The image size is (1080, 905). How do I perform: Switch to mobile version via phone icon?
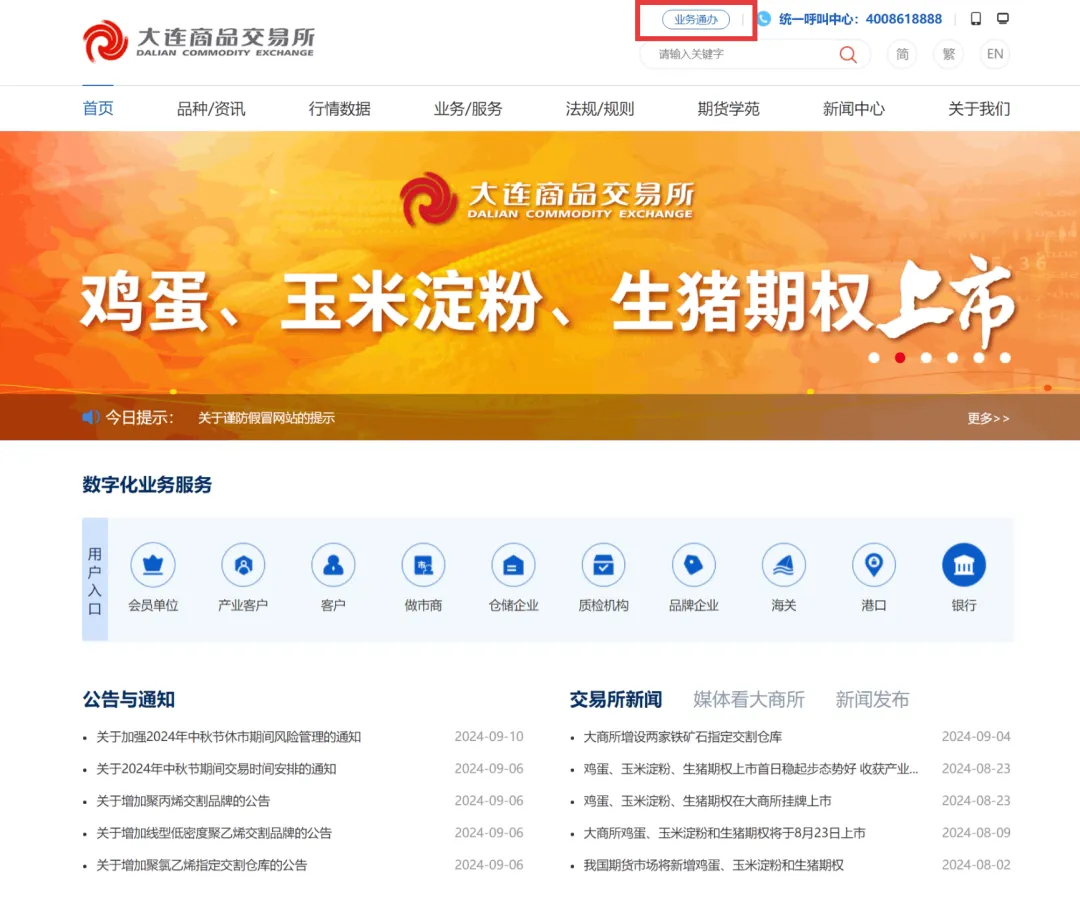coord(976,19)
